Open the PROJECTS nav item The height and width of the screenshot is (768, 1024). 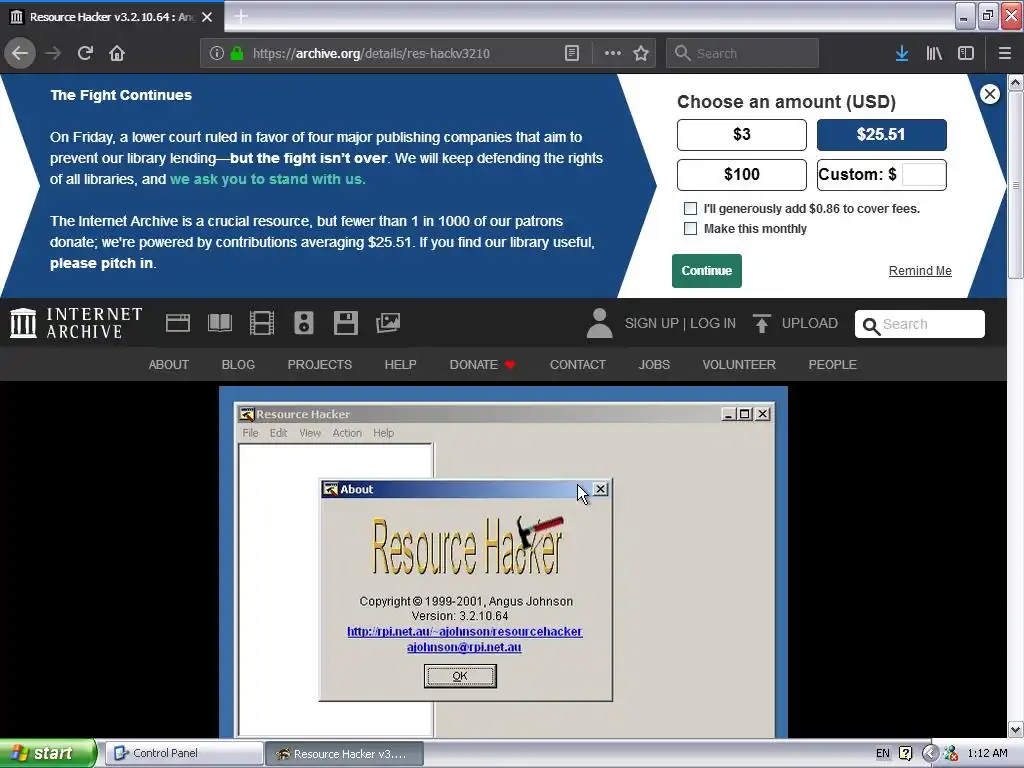(x=320, y=364)
